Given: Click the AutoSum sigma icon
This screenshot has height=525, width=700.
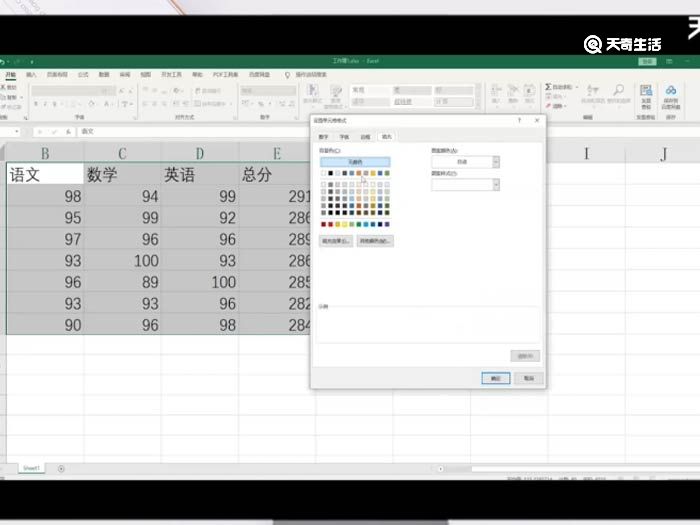Looking at the screenshot, I should (x=549, y=88).
